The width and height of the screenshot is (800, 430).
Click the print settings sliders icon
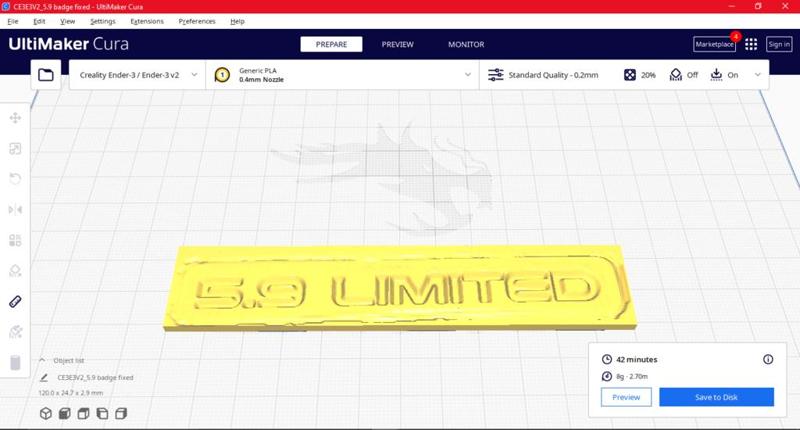coord(495,75)
